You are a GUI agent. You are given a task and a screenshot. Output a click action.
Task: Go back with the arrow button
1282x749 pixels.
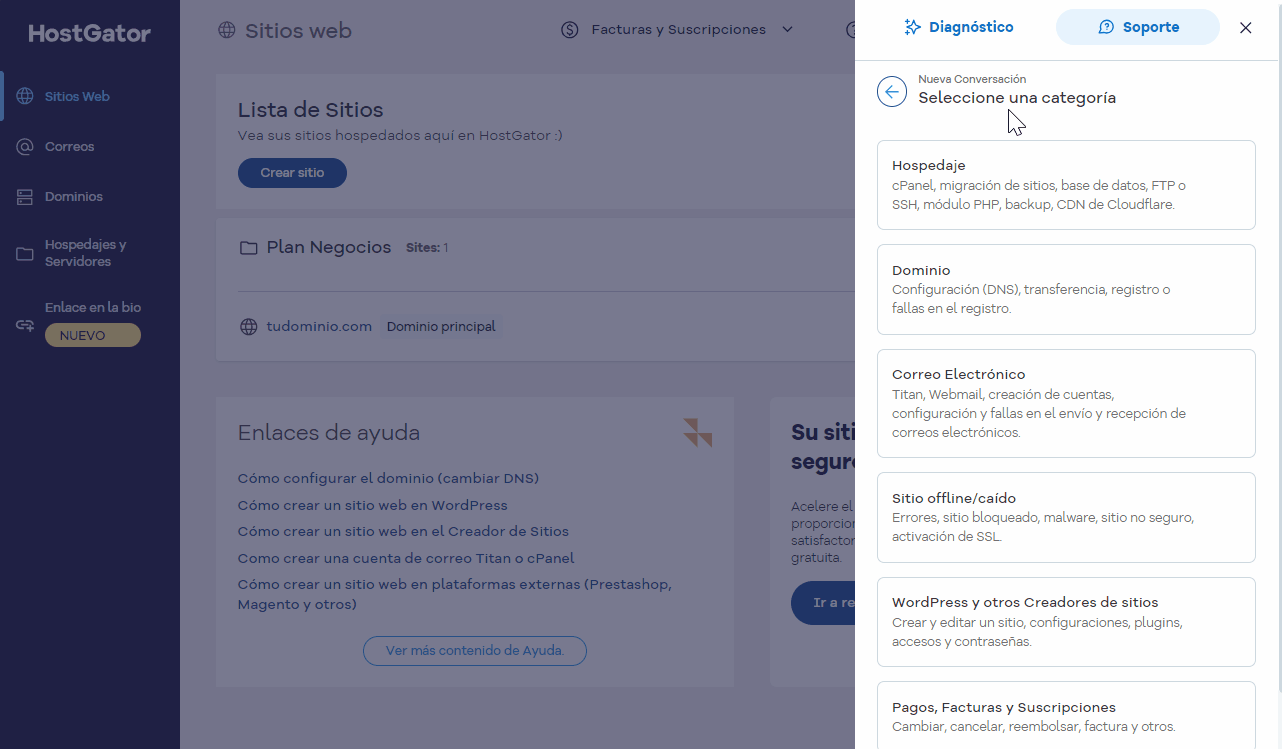tap(892, 91)
